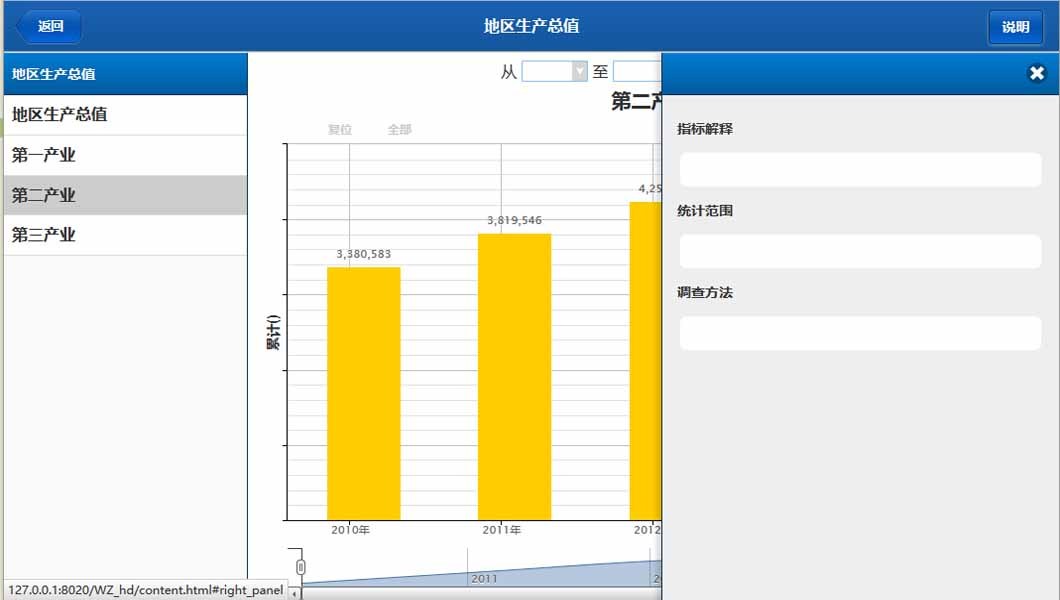Close the indicator explanation side panel
This screenshot has width=1060, height=600.
coord(1038,74)
